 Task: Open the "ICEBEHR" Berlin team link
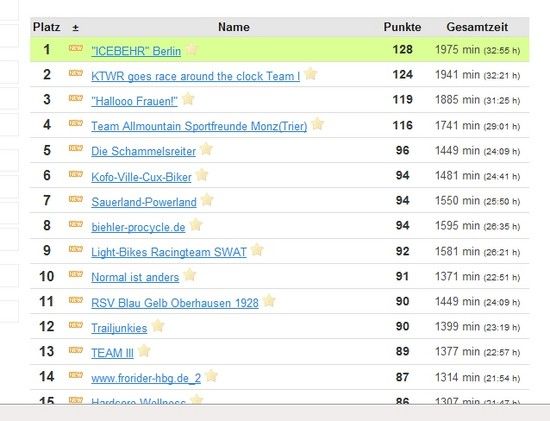(x=136, y=51)
